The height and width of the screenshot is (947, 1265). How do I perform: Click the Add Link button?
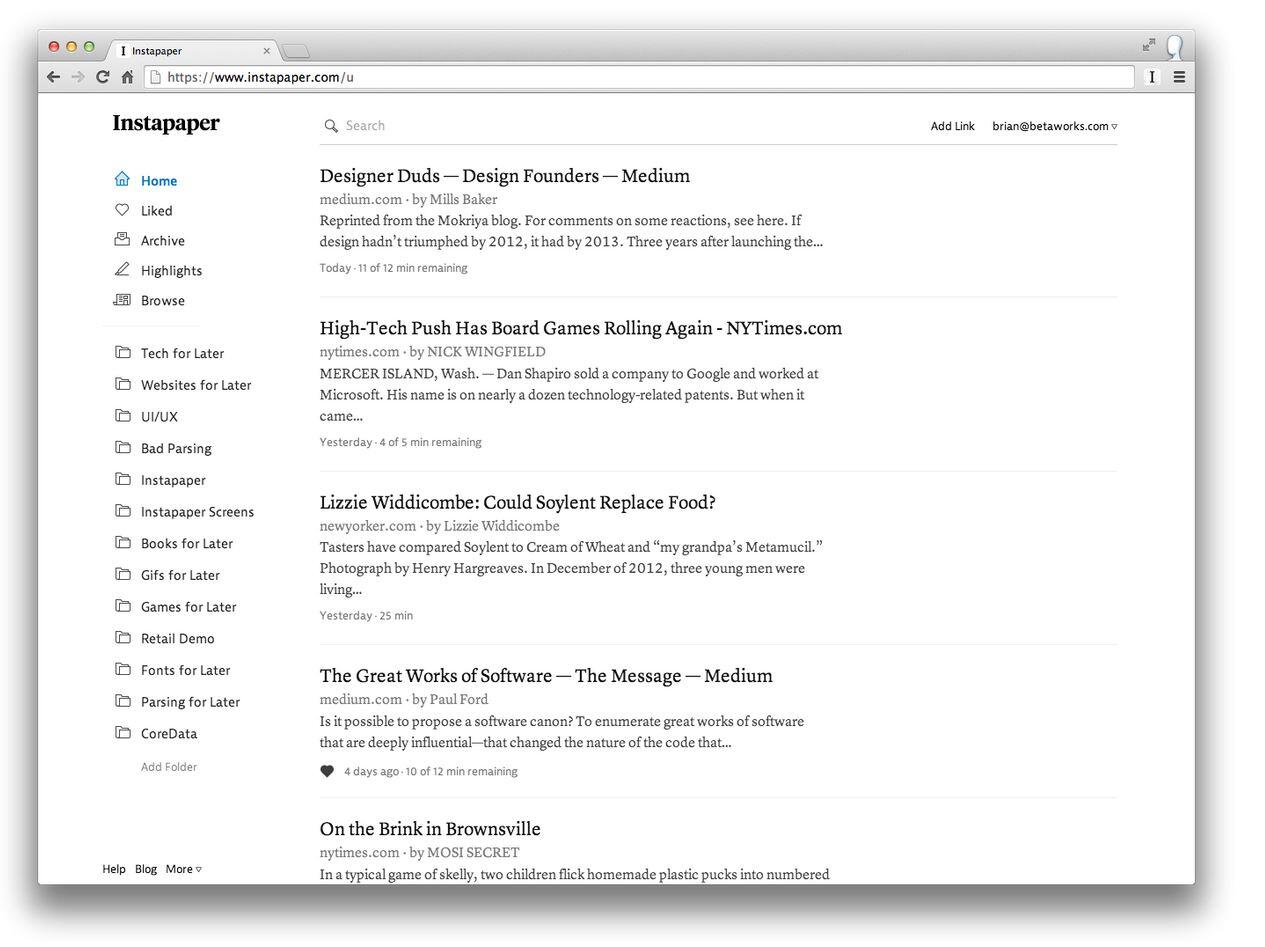[952, 126]
